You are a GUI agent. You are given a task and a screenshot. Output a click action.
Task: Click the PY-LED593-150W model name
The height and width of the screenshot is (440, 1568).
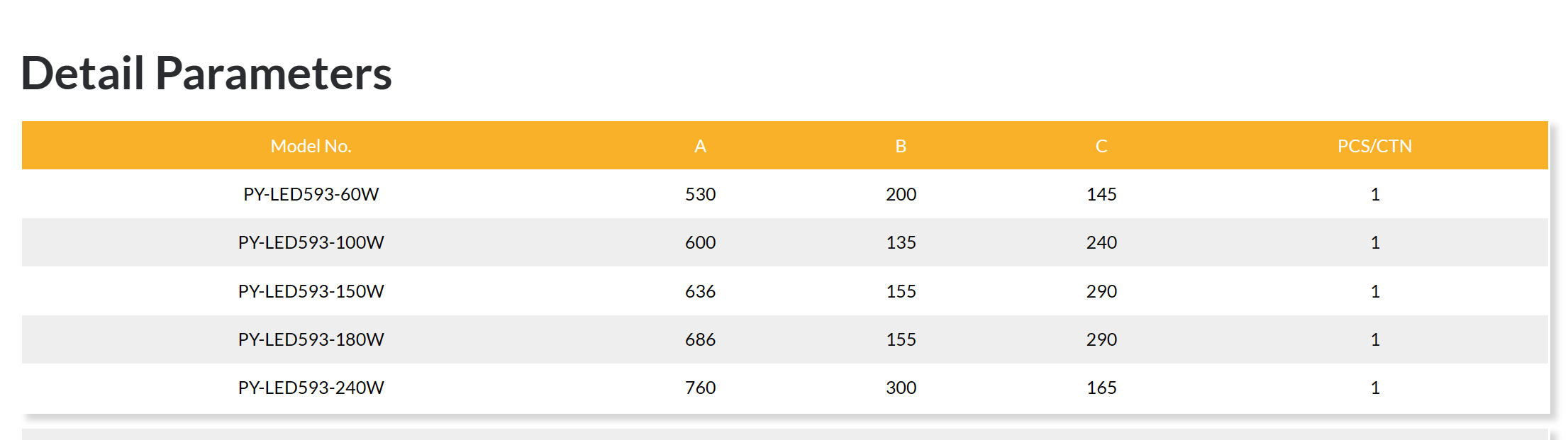click(x=311, y=291)
